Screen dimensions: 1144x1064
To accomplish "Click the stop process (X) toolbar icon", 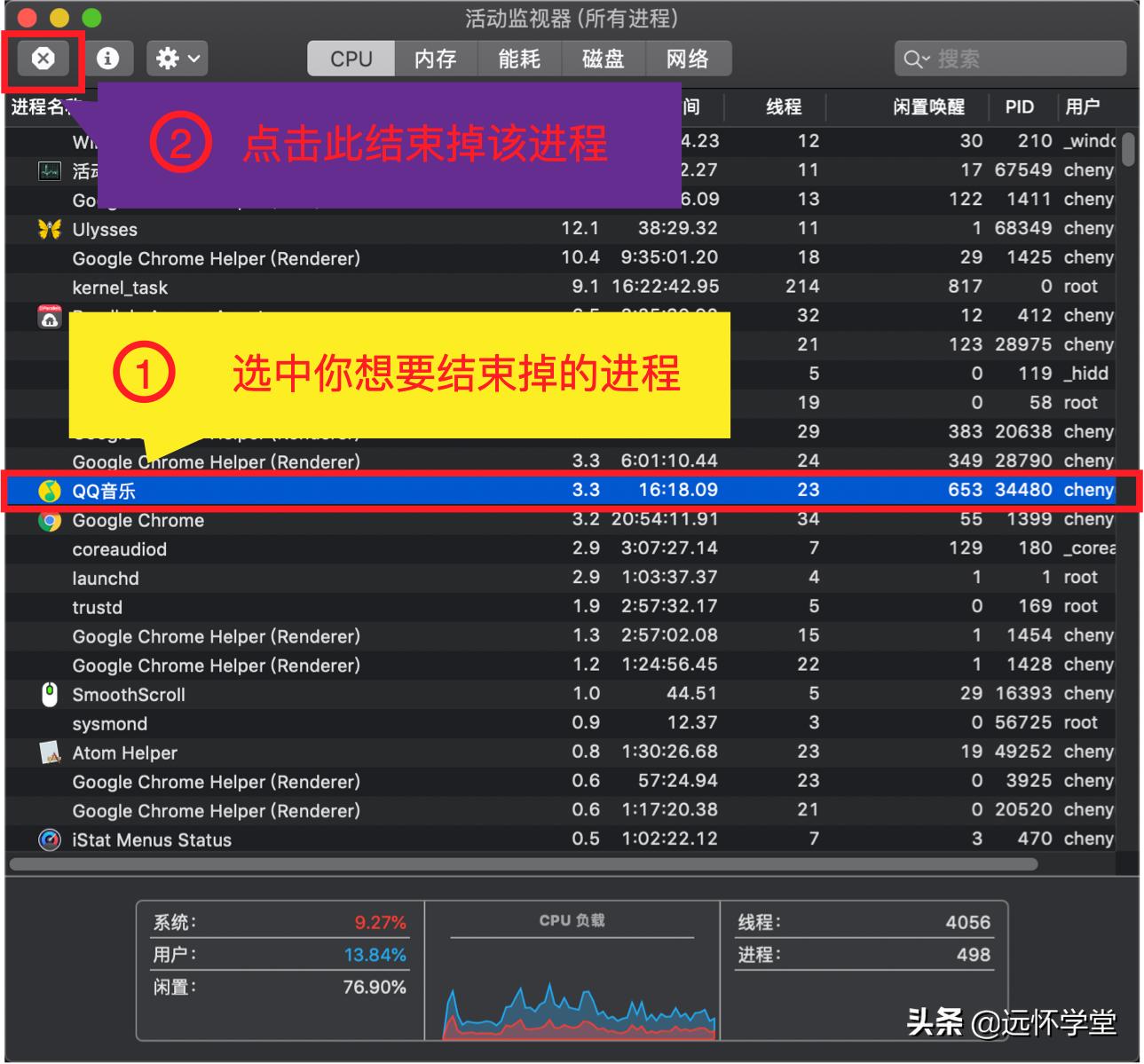I will (42, 59).
